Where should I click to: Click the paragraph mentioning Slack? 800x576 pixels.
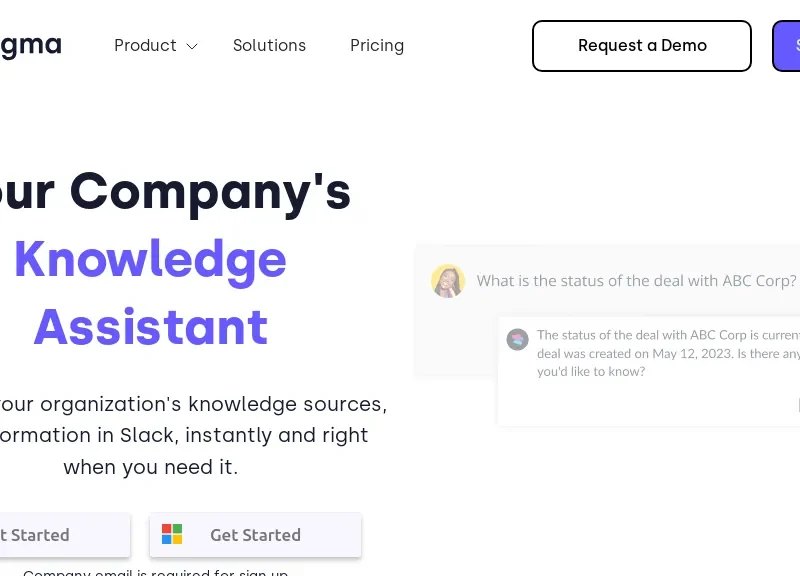coord(190,435)
